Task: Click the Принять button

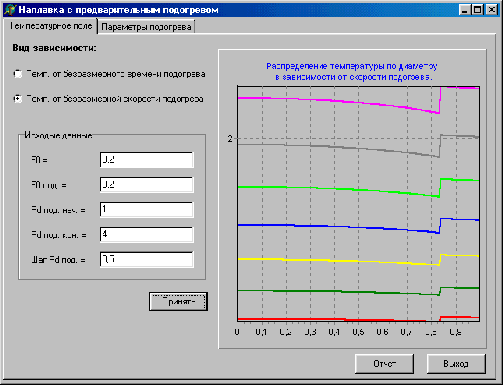Action: click(178, 302)
